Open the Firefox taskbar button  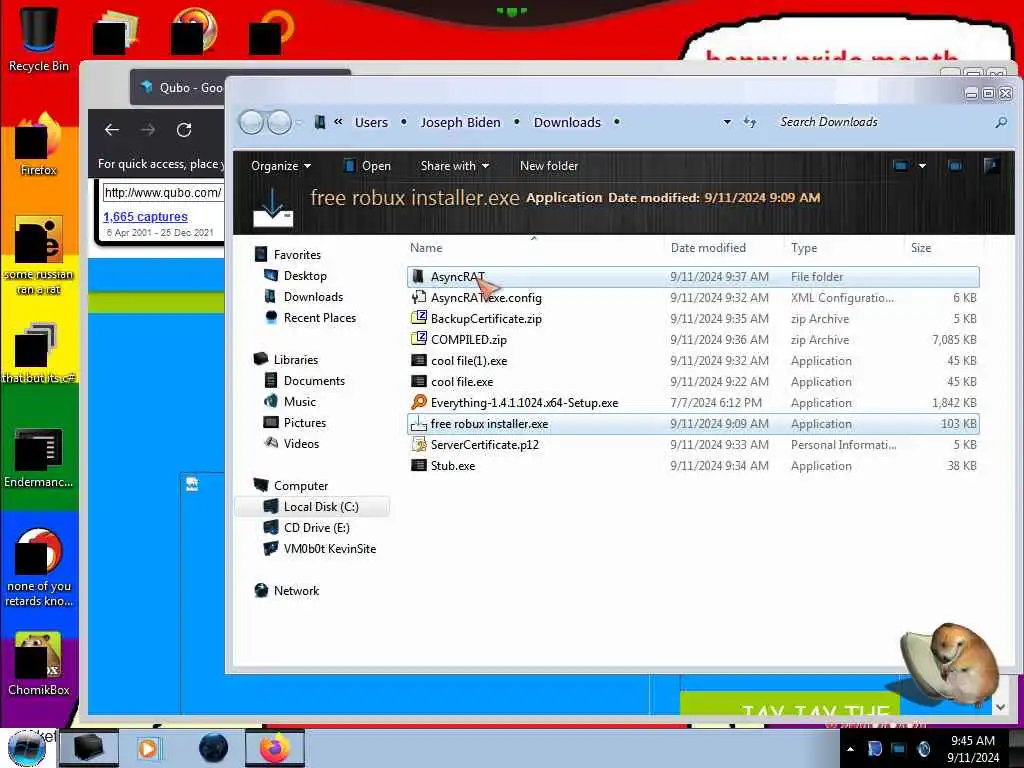tap(275, 748)
